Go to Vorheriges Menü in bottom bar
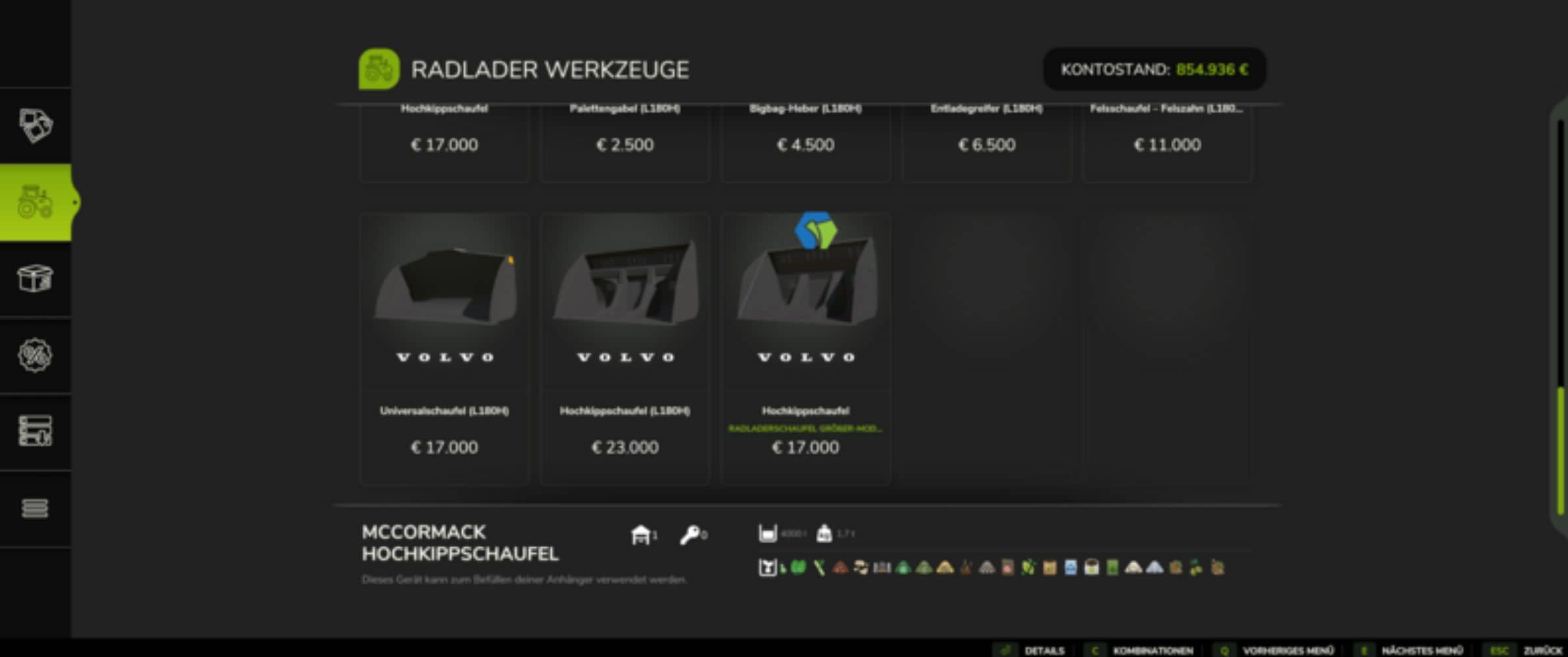Image resolution: width=1568 pixels, height=657 pixels. point(1275,650)
